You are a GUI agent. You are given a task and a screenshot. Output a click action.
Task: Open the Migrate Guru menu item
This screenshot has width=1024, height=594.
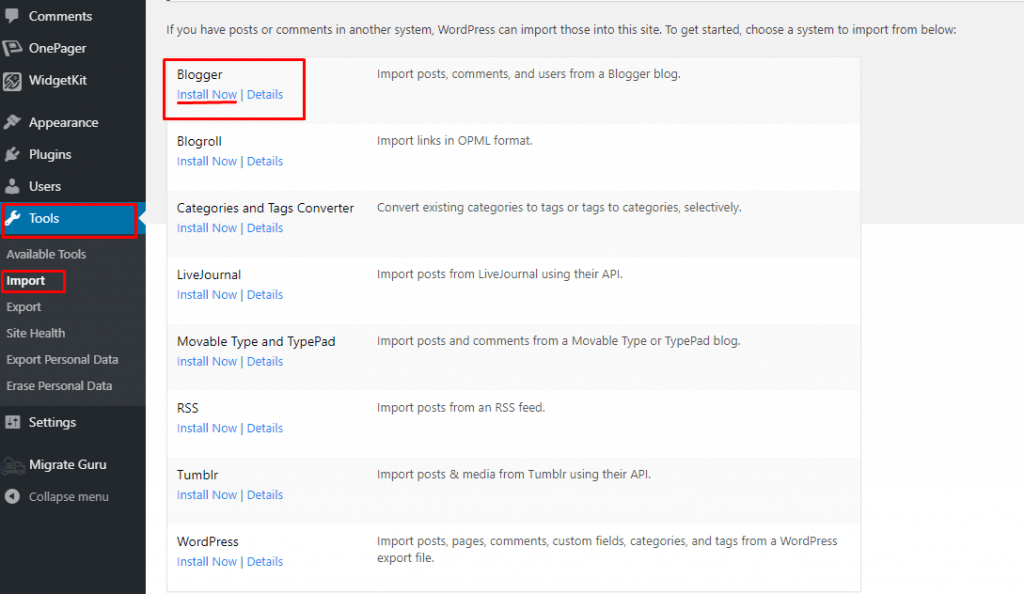(x=67, y=465)
